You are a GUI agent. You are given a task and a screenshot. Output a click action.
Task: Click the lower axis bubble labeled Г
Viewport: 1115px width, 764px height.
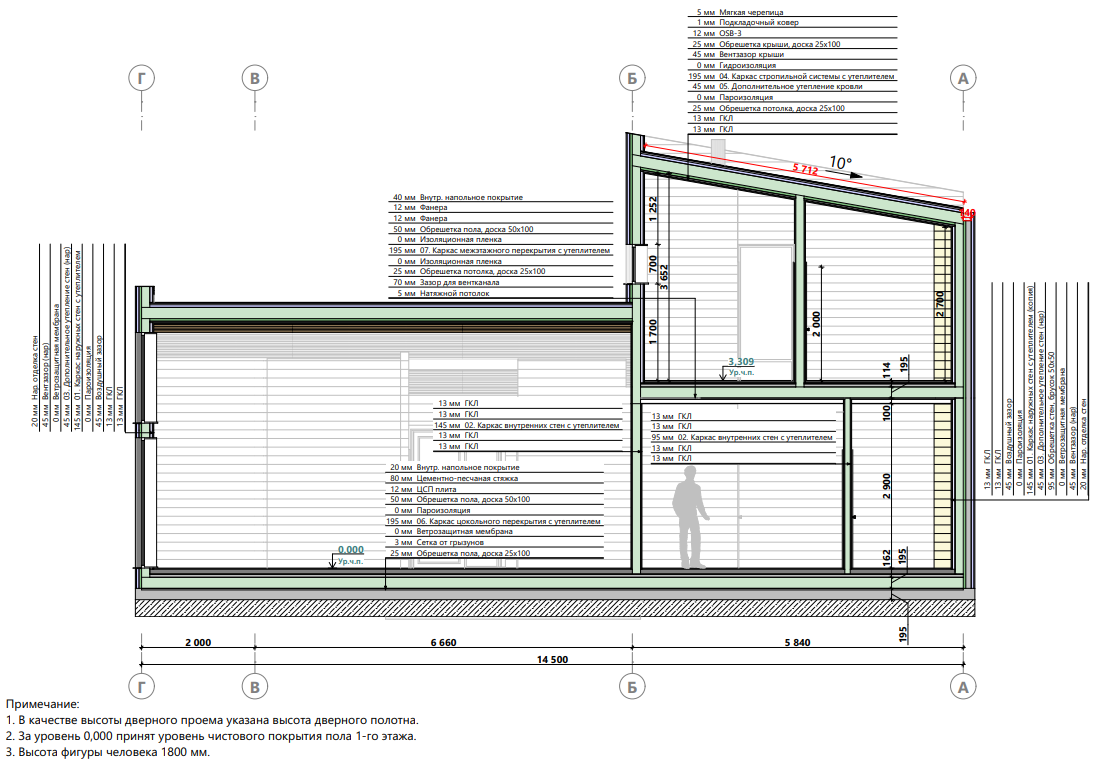[x=143, y=687]
